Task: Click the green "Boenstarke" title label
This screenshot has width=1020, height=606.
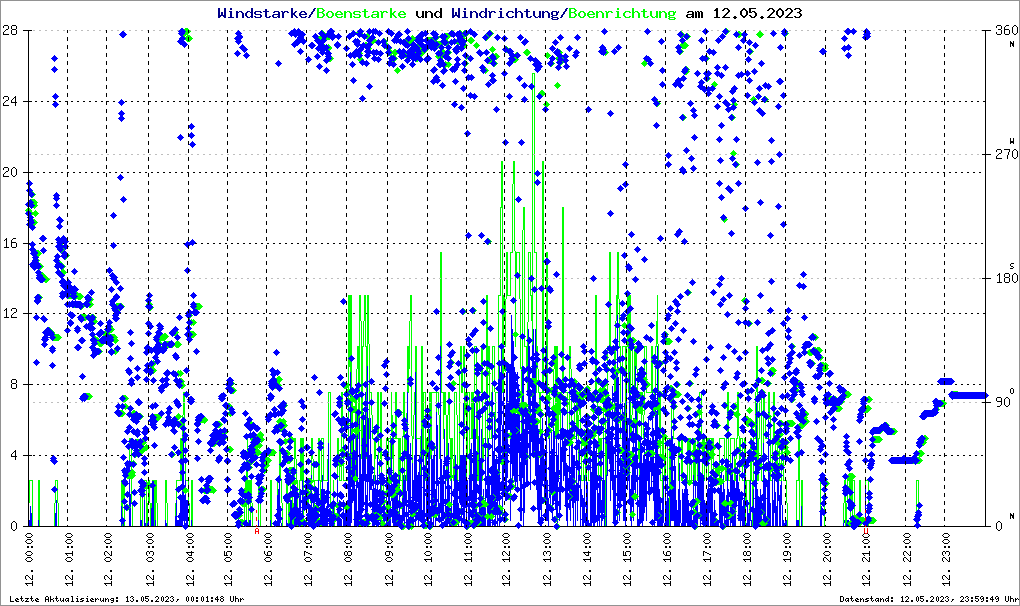Action: (362, 13)
